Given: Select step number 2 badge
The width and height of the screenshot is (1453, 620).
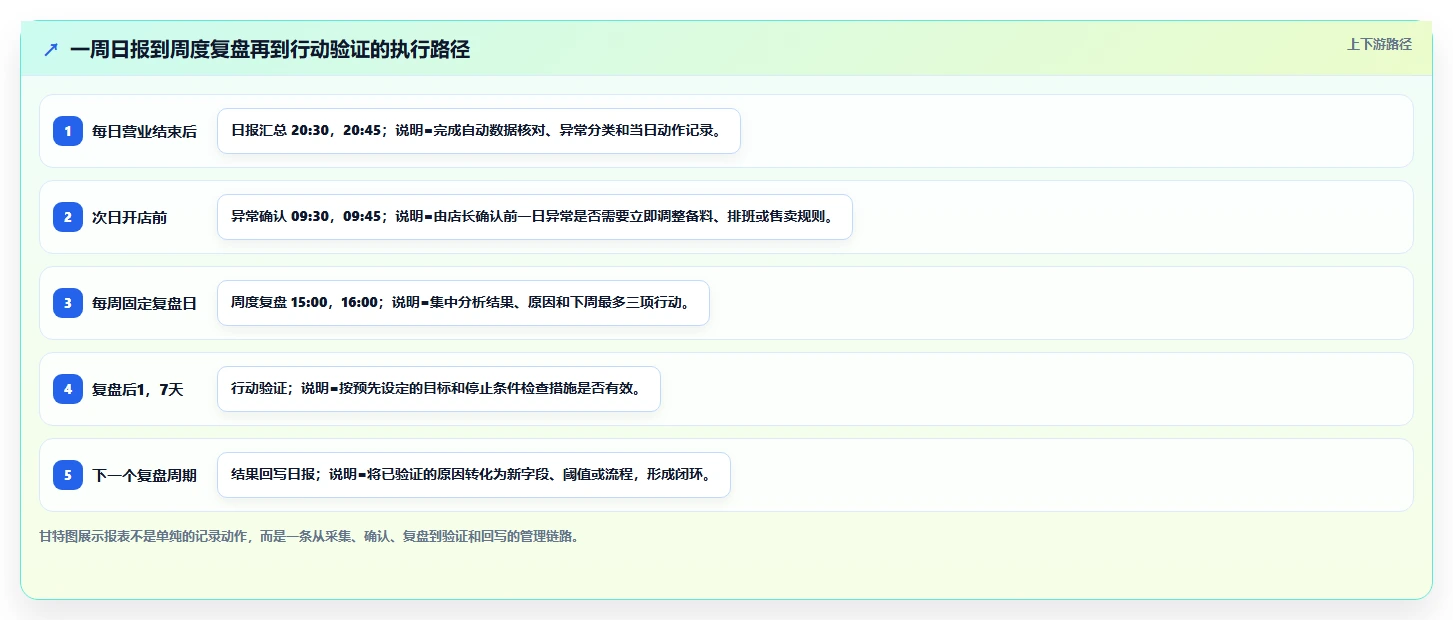Looking at the screenshot, I should 68,217.
